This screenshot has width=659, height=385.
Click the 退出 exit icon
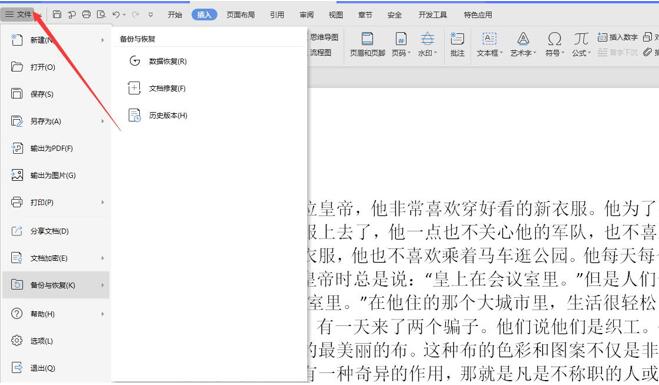16,368
